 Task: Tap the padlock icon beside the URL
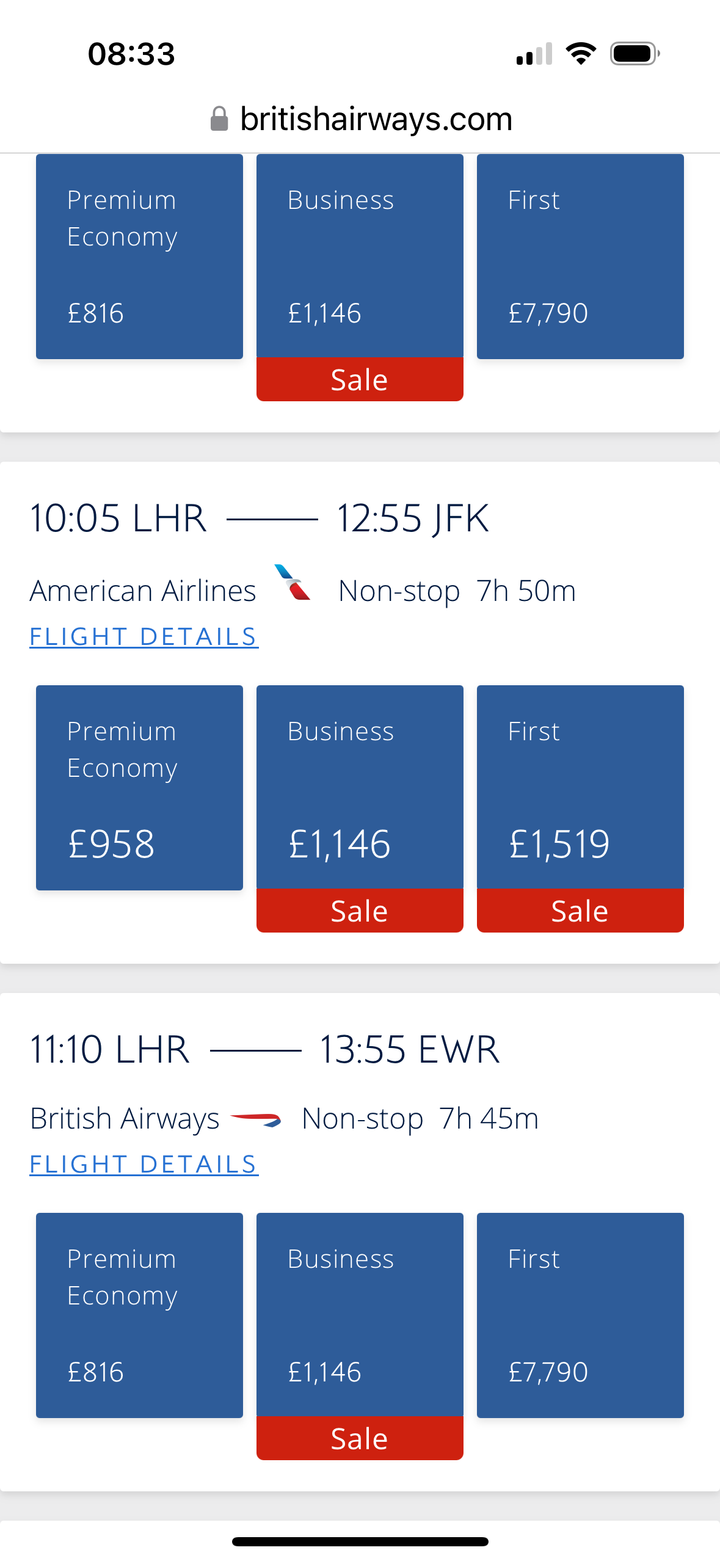[219, 120]
